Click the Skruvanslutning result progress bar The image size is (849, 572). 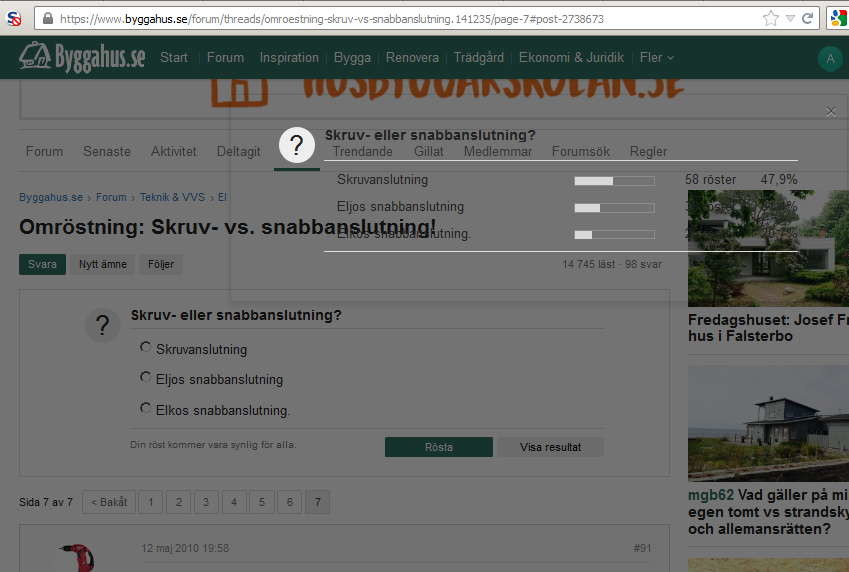(x=614, y=181)
